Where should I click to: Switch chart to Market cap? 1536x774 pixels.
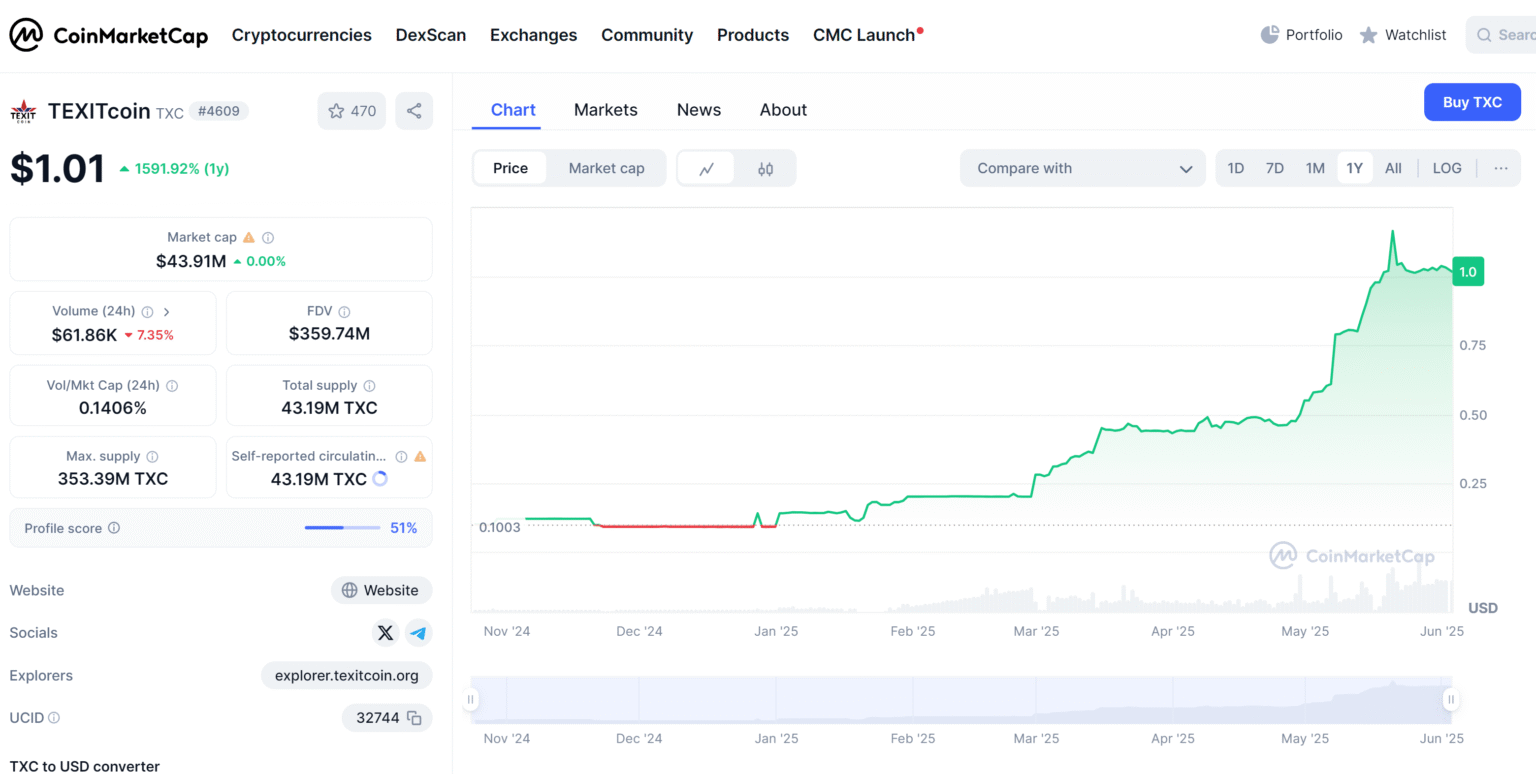click(x=606, y=168)
